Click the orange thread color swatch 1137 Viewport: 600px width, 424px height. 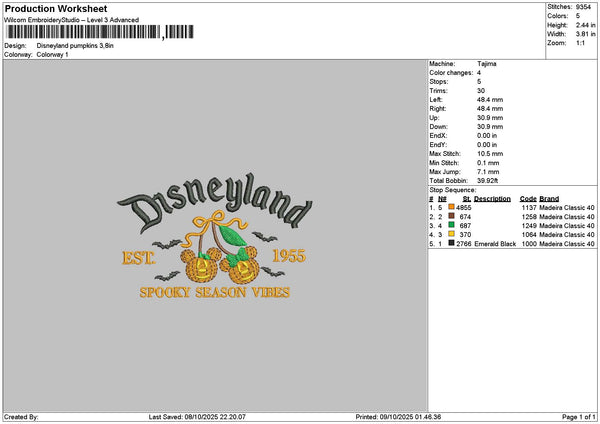[x=452, y=207]
